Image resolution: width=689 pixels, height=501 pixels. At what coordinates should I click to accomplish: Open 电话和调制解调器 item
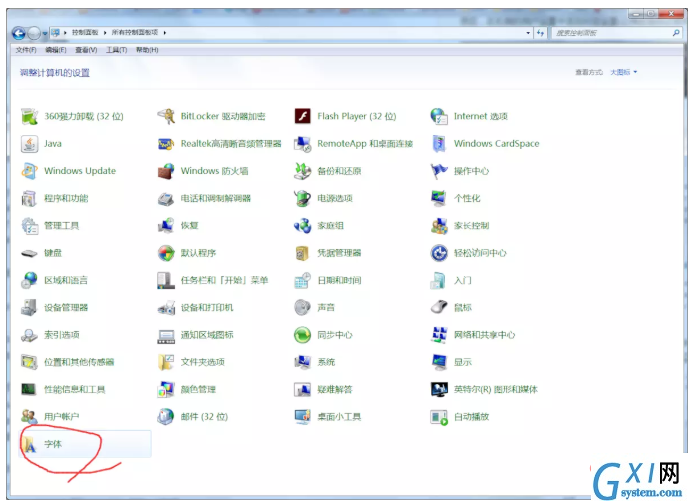(x=205, y=199)
